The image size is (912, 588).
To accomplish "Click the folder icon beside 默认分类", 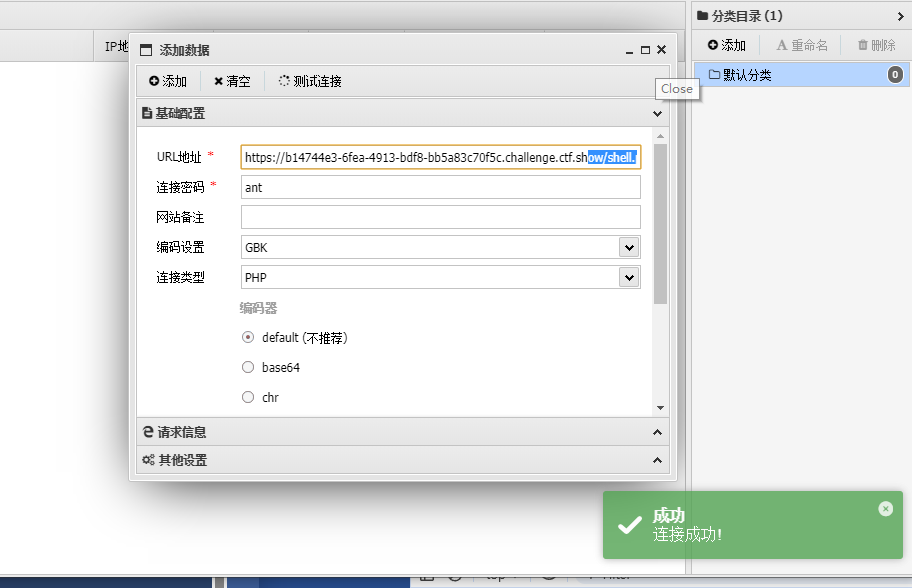I will 714,74.
